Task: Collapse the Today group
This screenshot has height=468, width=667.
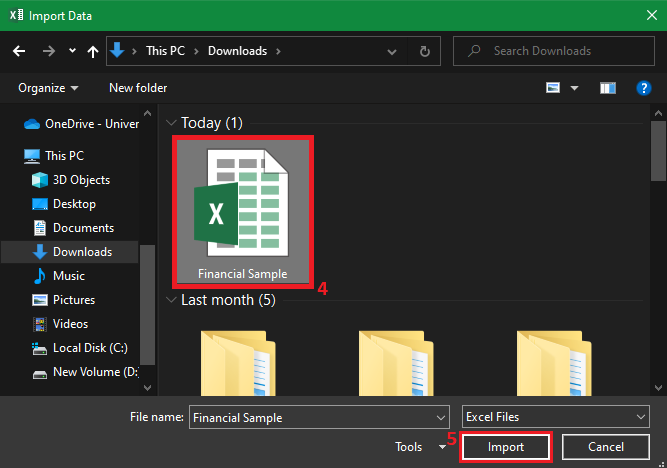Action: [172, 123]
